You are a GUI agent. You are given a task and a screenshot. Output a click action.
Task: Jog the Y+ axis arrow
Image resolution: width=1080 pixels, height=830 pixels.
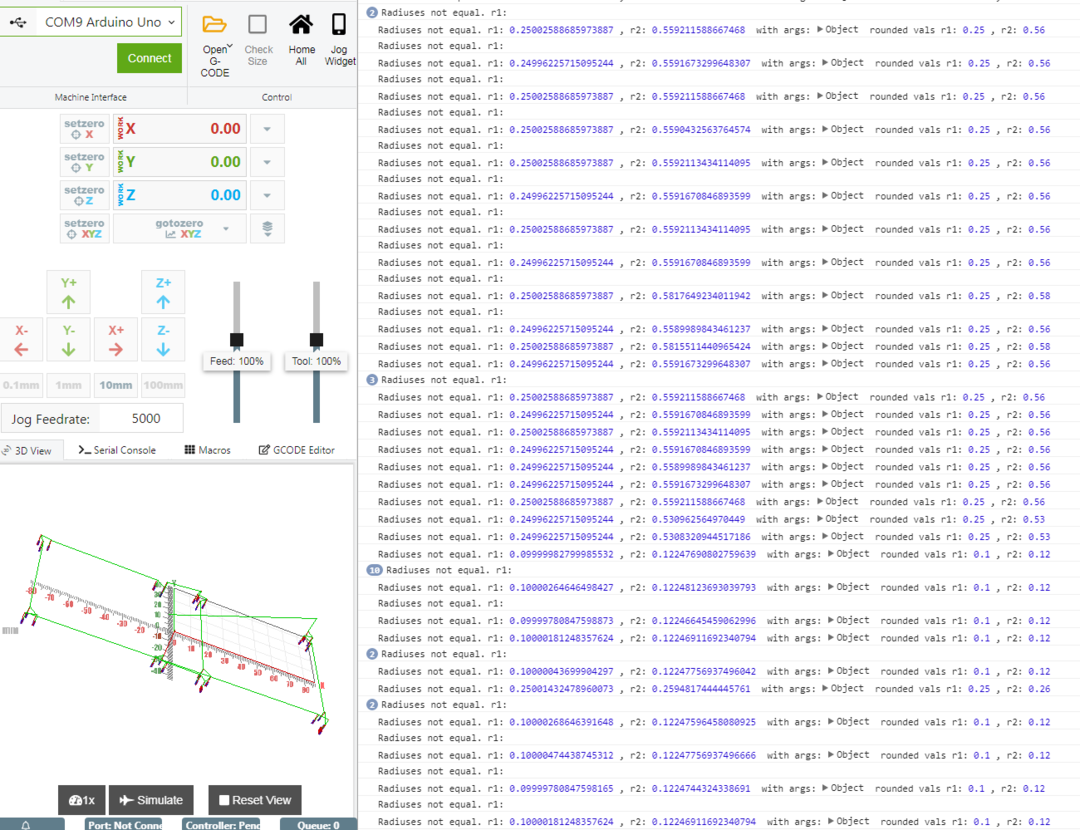point(69,292)
